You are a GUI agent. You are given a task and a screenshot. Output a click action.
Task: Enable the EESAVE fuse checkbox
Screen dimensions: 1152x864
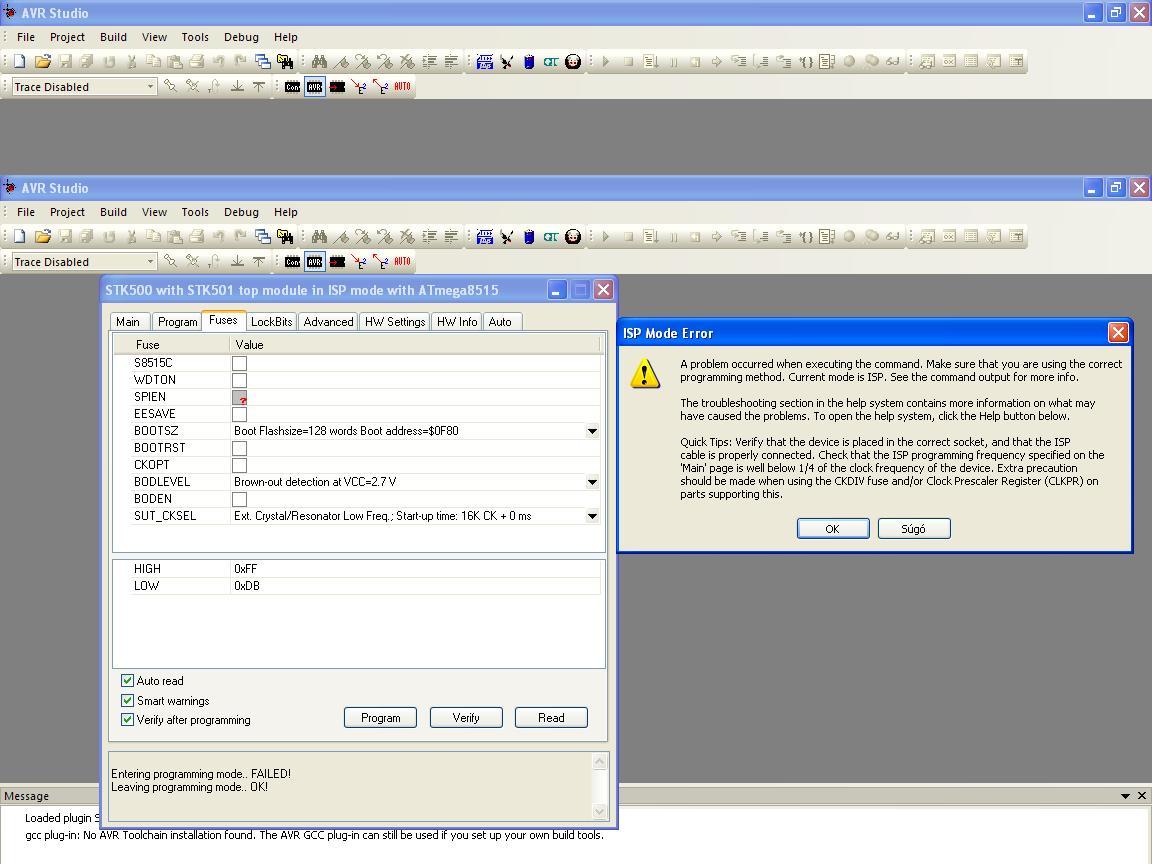(x=240, y=414)
